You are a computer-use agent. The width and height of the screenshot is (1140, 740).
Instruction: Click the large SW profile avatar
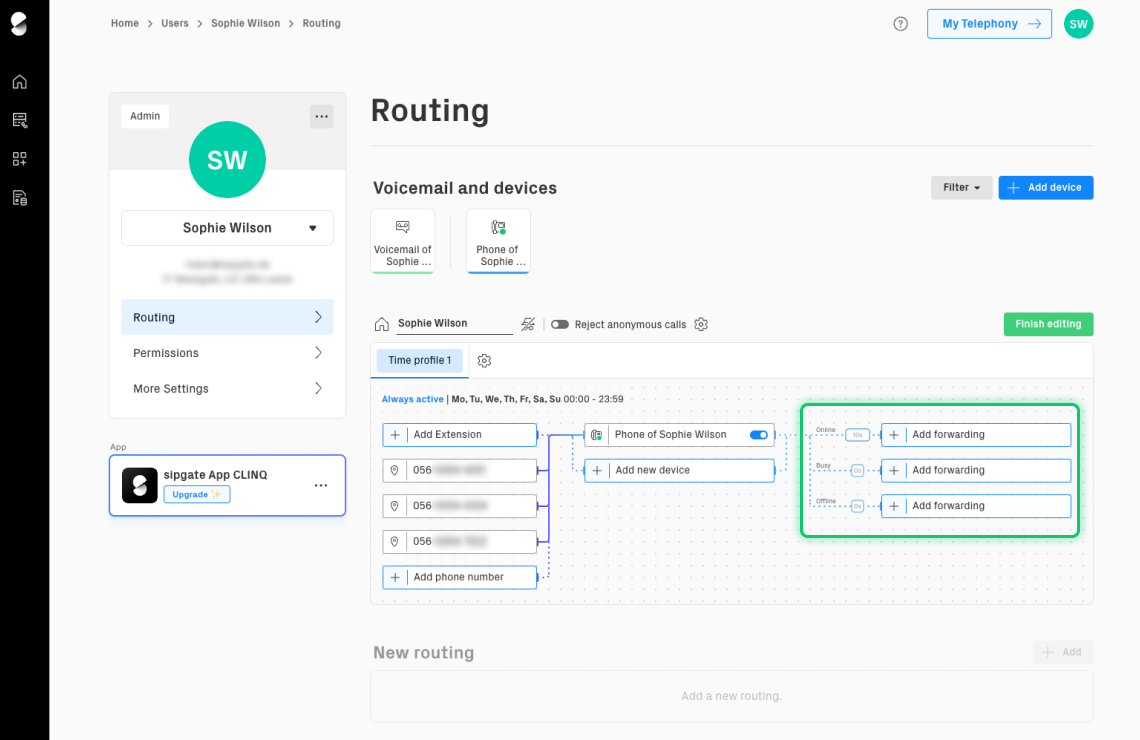(227, 159)
